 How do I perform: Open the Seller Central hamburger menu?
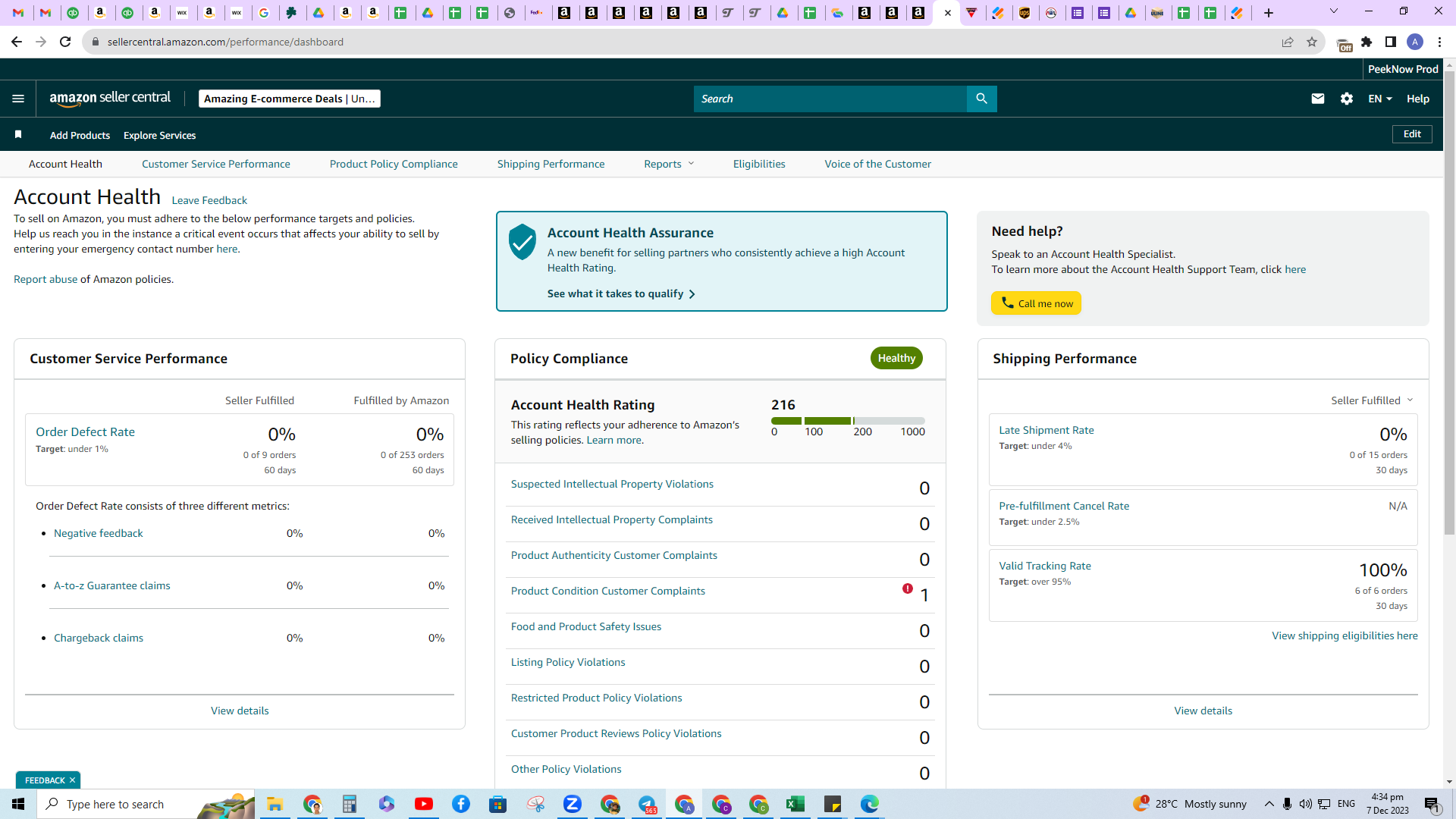click(x=18, y=99)
